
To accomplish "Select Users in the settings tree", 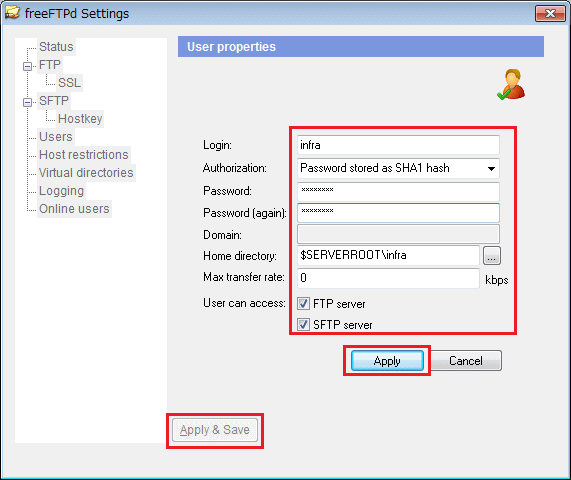I will 56,137.
